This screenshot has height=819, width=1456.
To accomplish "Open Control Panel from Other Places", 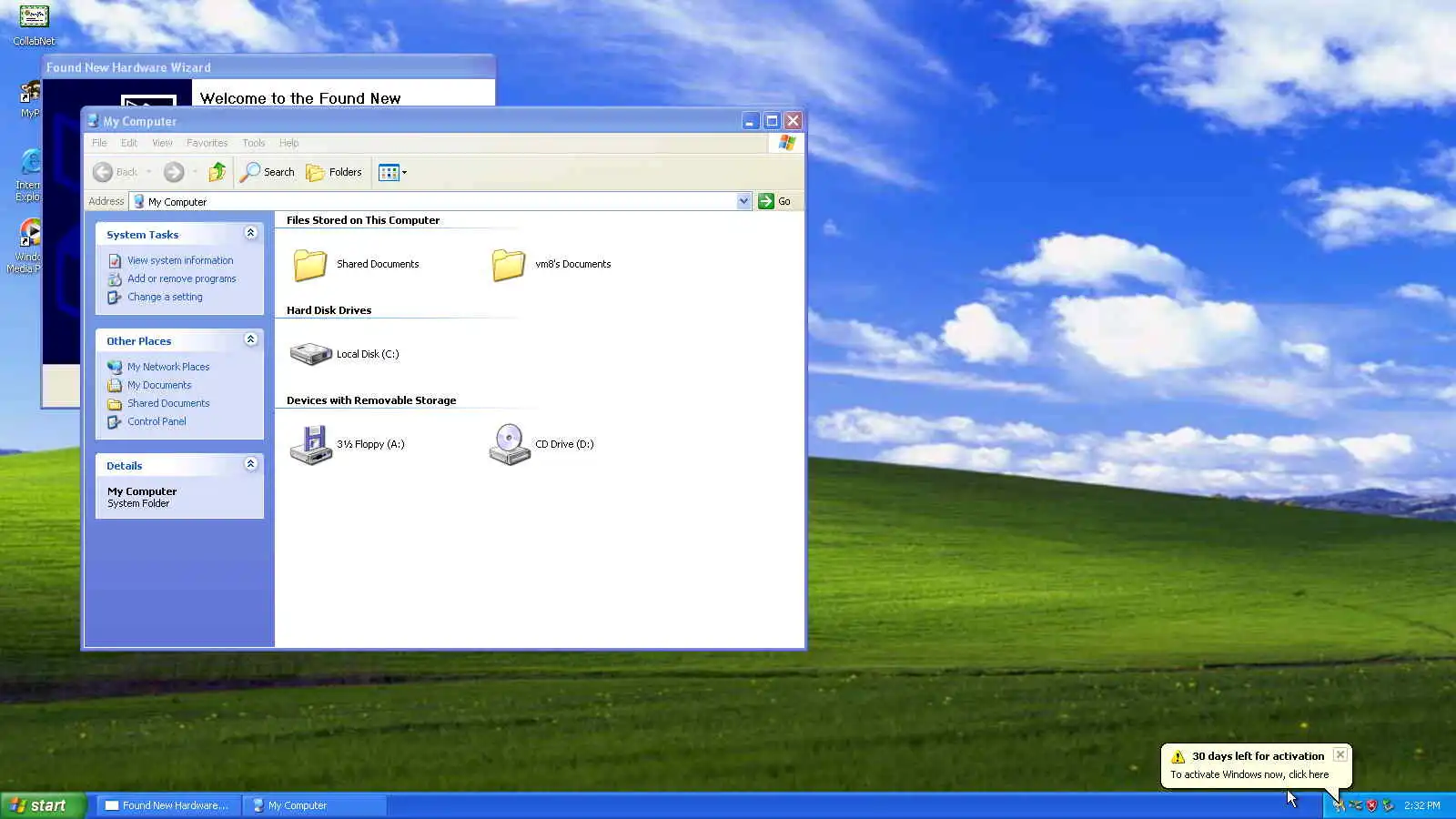I will click(157, 421).
